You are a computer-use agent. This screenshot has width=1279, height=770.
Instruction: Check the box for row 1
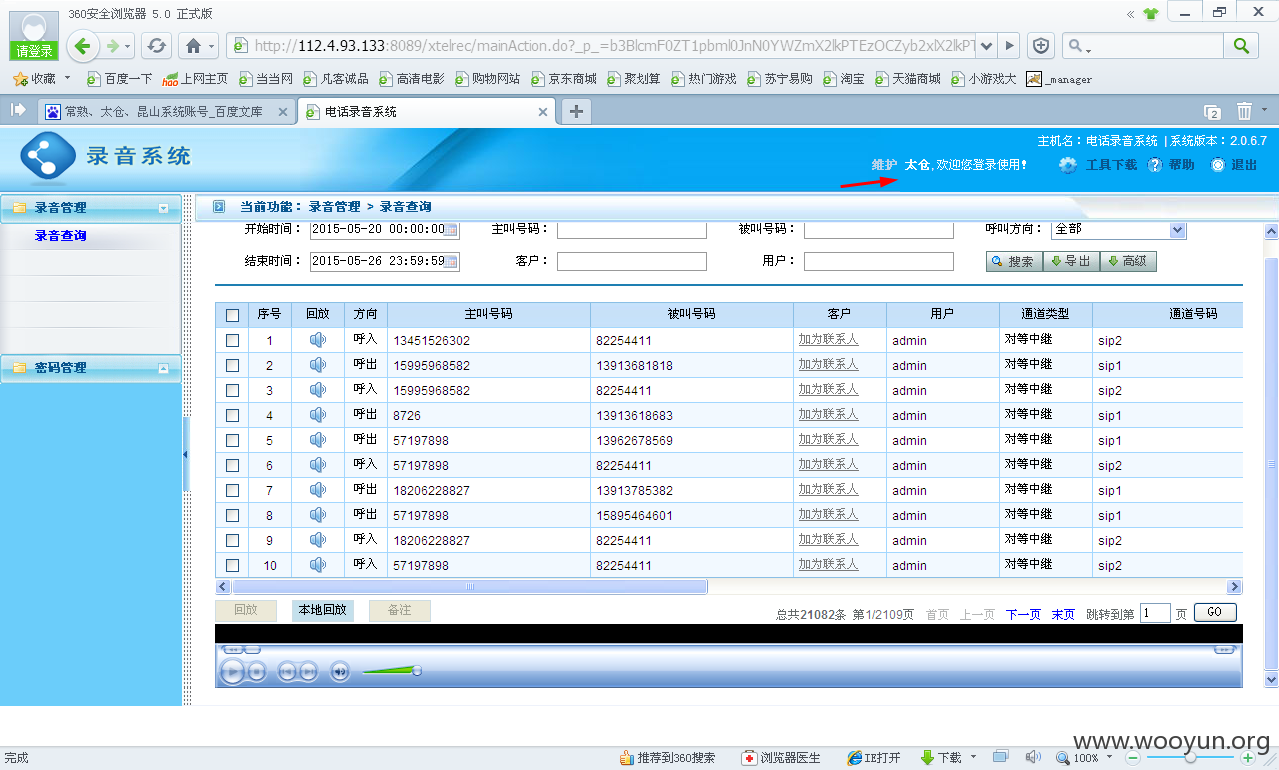click(x=232, y=340)
